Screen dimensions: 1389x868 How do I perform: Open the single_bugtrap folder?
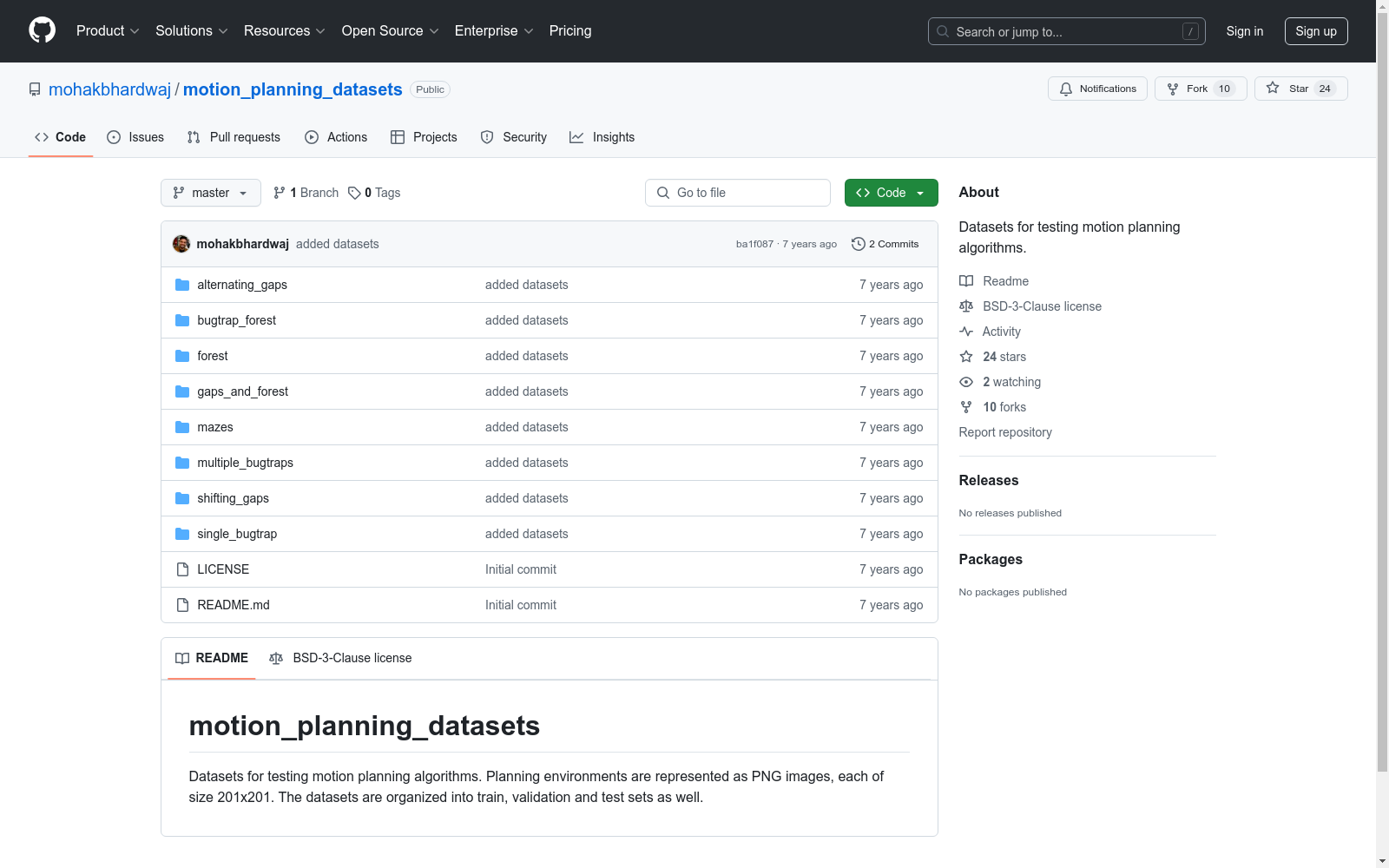point(237,534)
